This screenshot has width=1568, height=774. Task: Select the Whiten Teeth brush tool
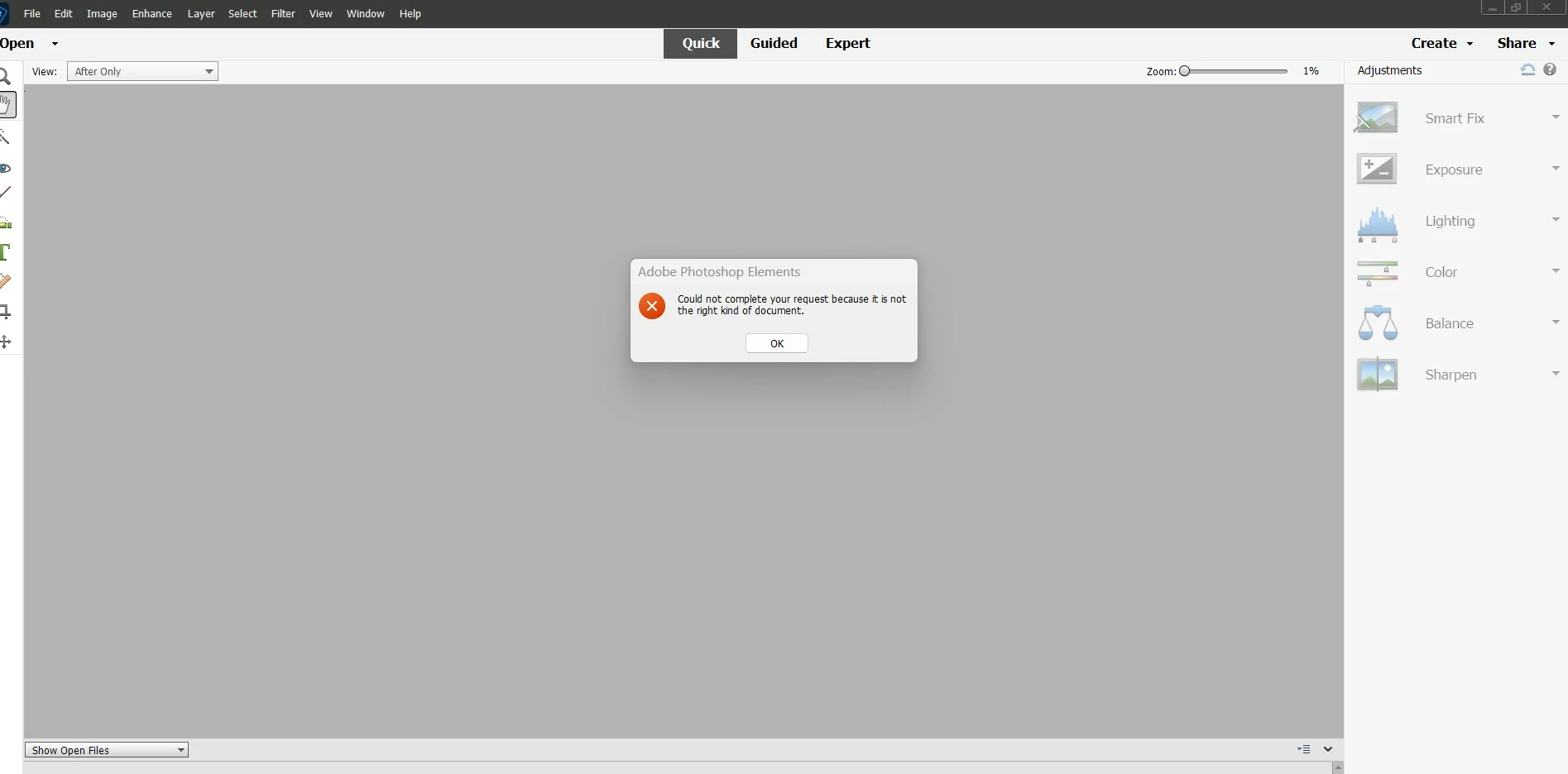(6, 193)
